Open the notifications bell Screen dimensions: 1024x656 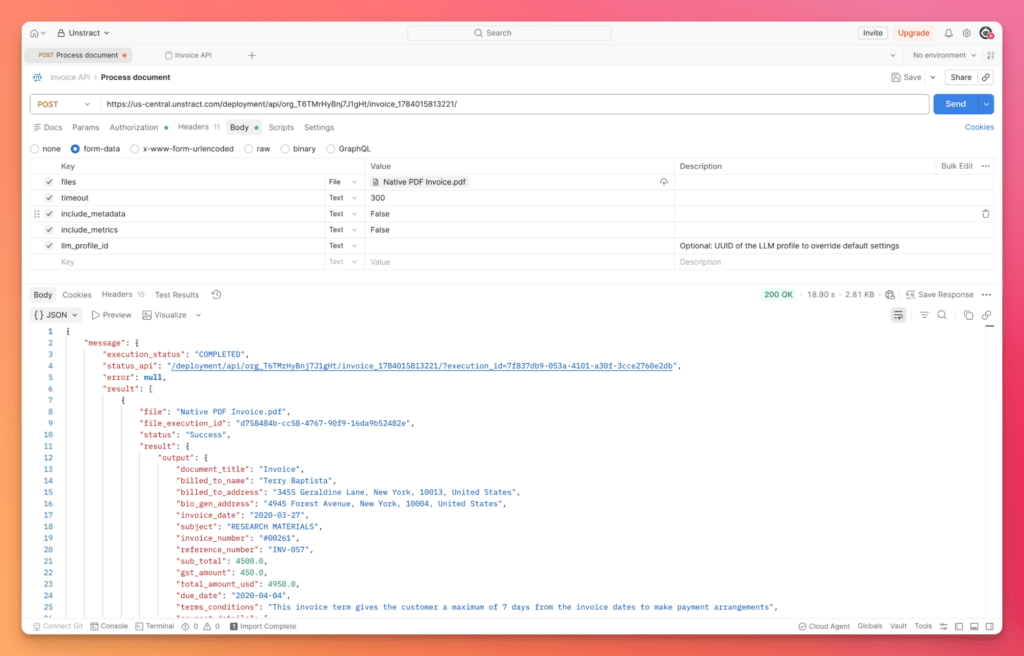tap(948, 33)
